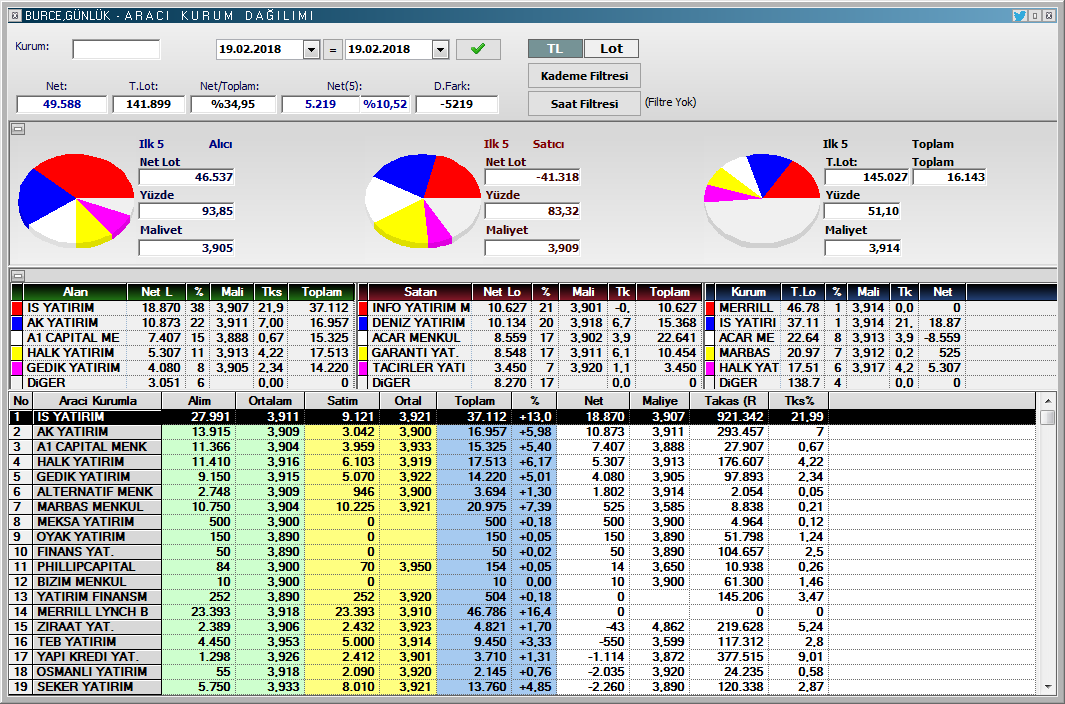Switch to Lot view toggle
Viewport: 1065px width, 704px height.
(611, 48)
